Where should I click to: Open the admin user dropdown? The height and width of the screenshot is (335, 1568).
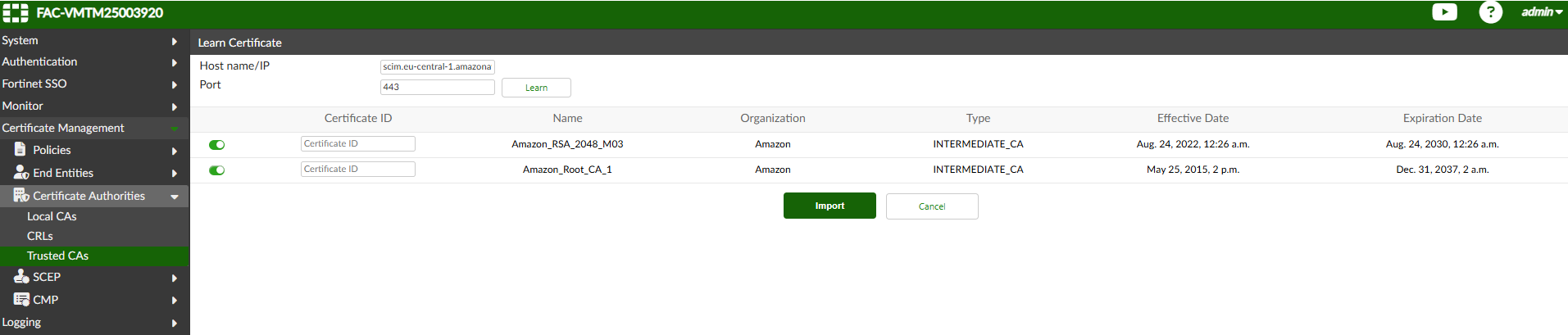click(1542, 11)
